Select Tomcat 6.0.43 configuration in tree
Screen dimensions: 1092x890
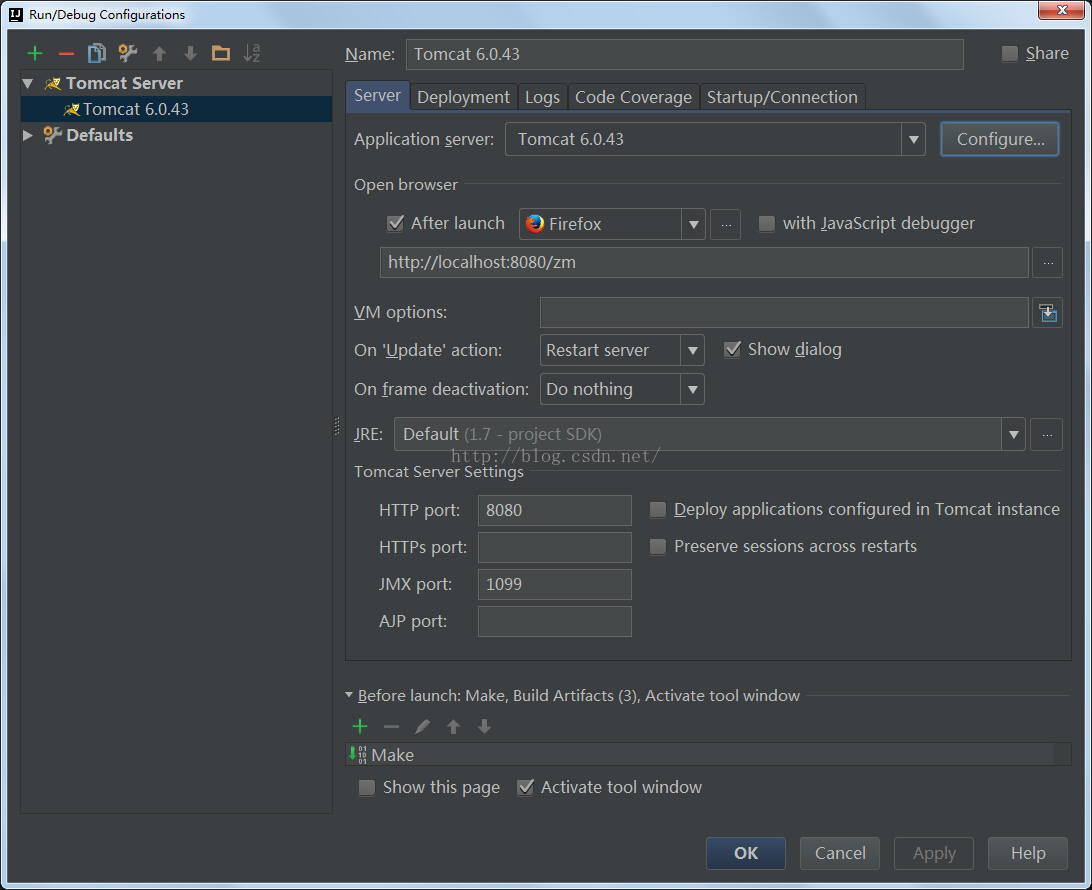tap(177, 109)
